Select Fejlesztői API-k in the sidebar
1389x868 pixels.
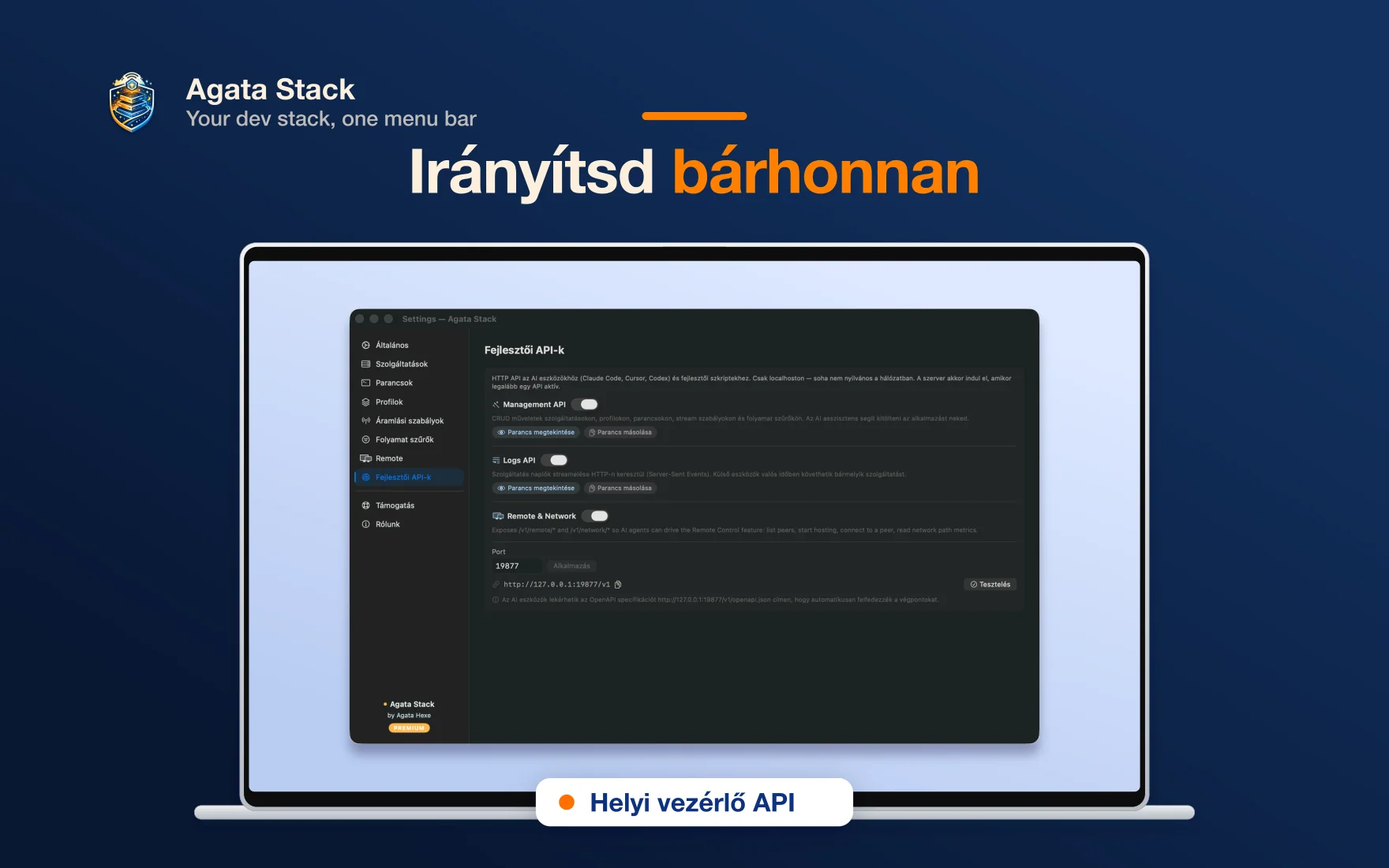409,477
